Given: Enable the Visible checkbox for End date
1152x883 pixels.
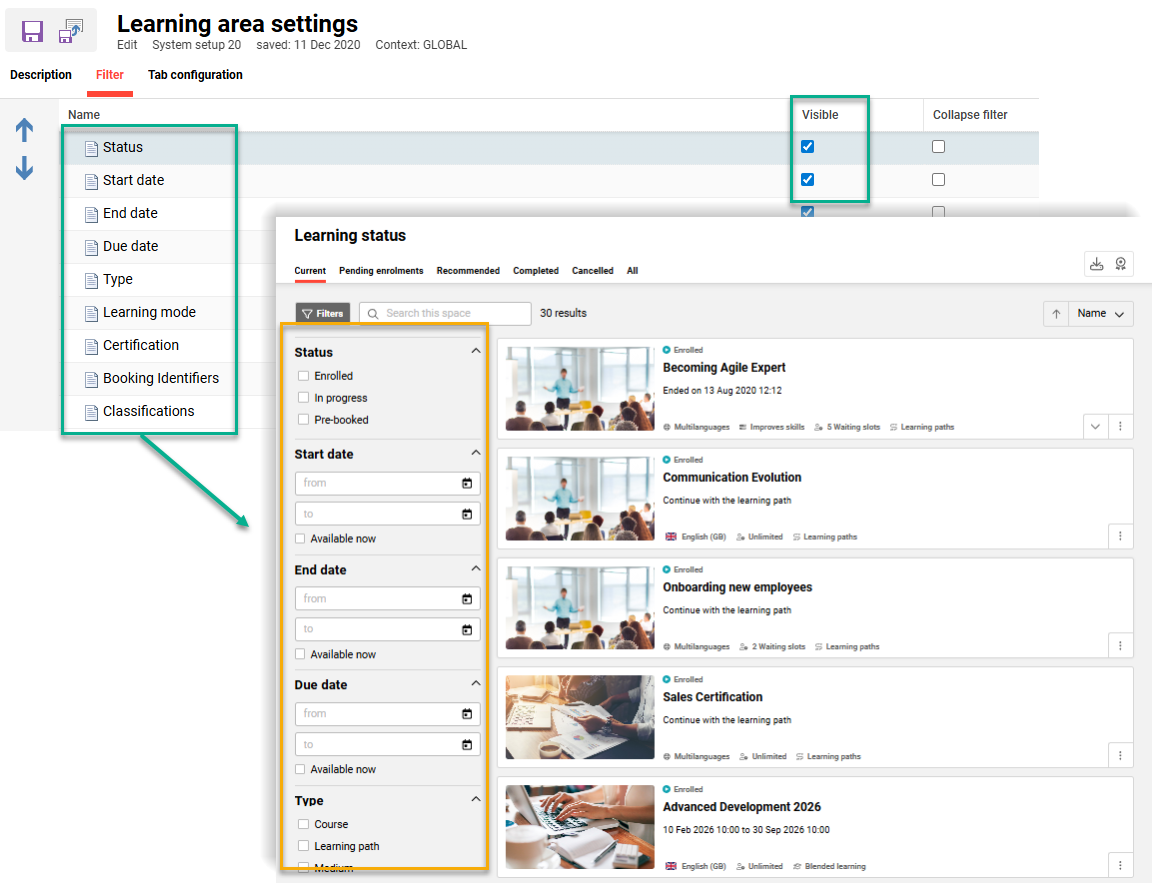Looking at the screenshot, I should 807,212.
